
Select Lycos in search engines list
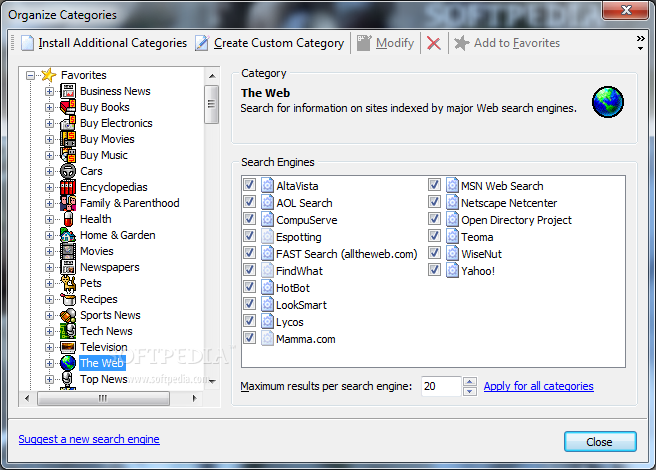[290, 322]
